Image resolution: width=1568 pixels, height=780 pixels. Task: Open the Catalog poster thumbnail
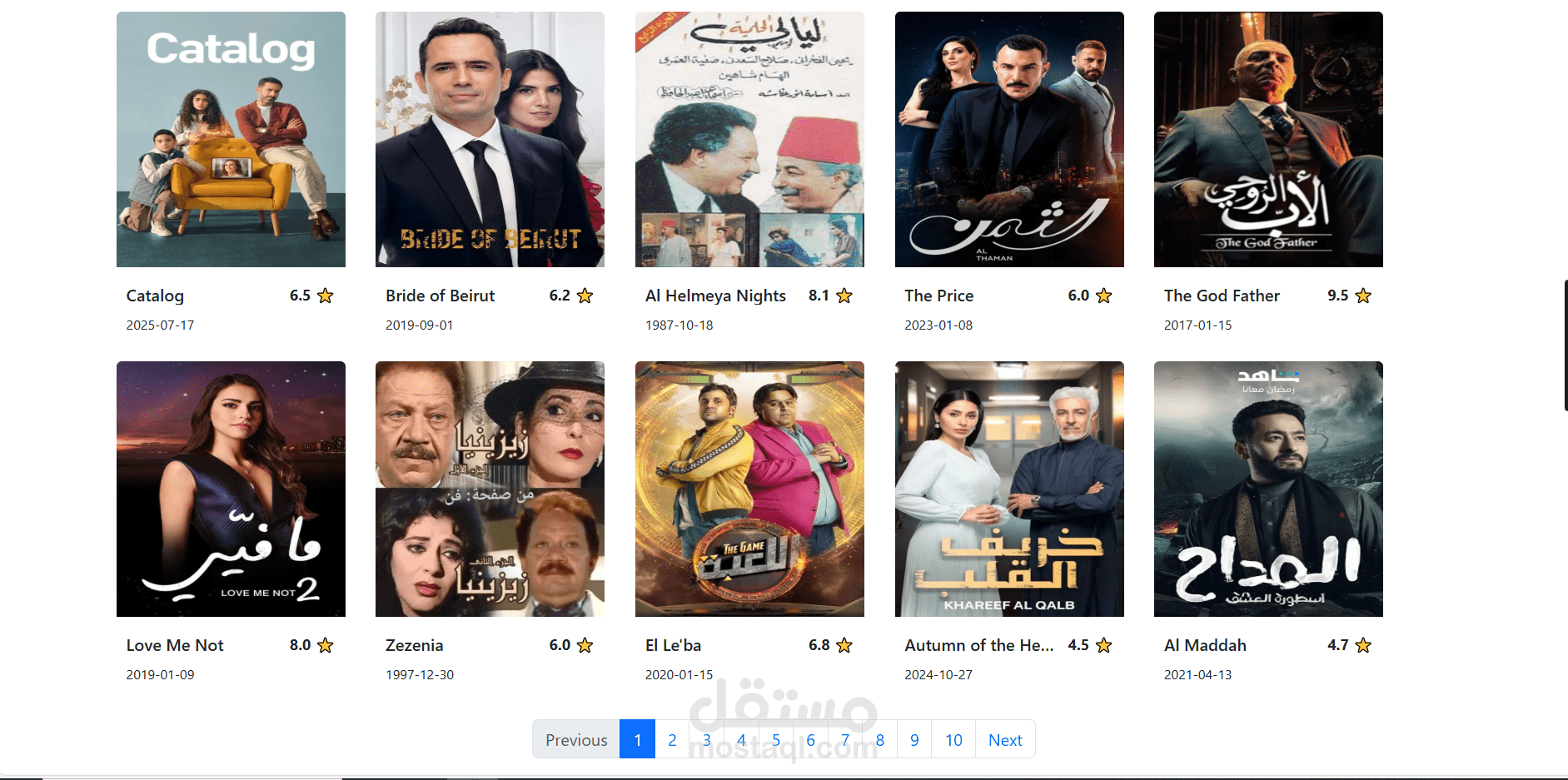231,139
